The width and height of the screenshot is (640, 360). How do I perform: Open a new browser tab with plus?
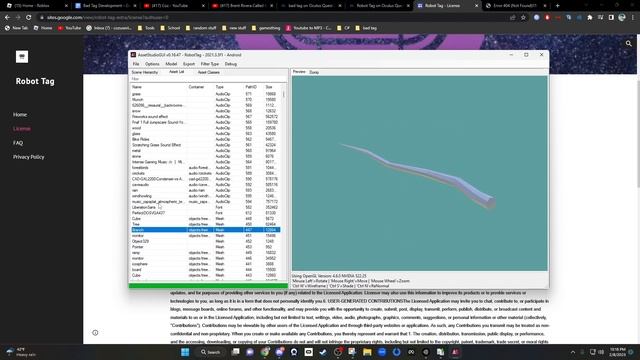tap(558, 6)
